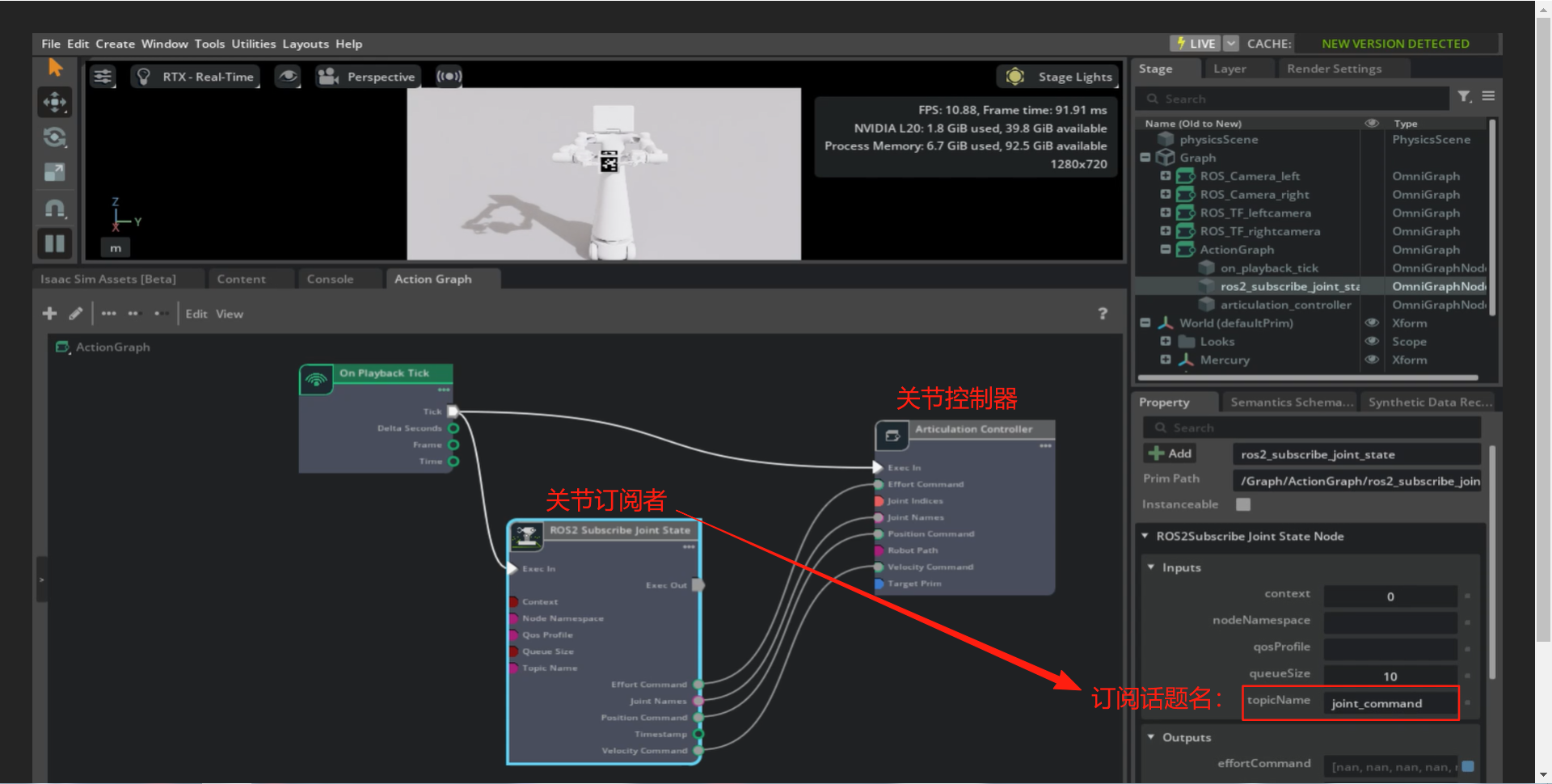This screenshot has height=784, width=1552.
Task: Click the context value field
Action: [1390, 596]
